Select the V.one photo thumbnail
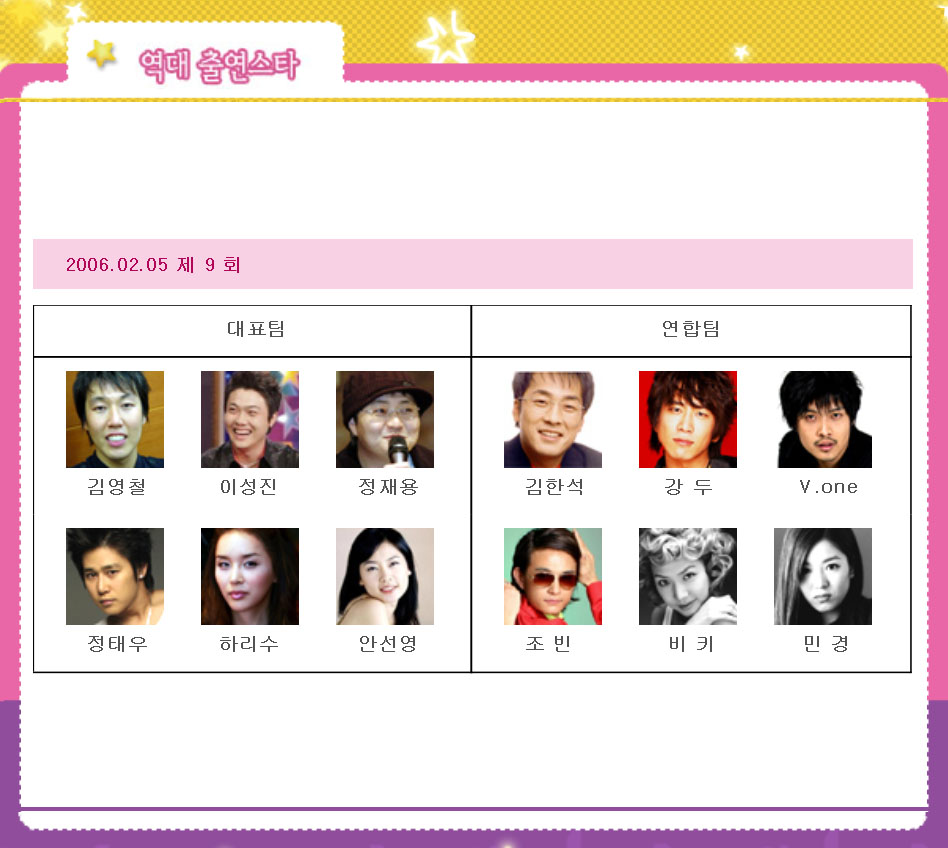 point(825,419)
